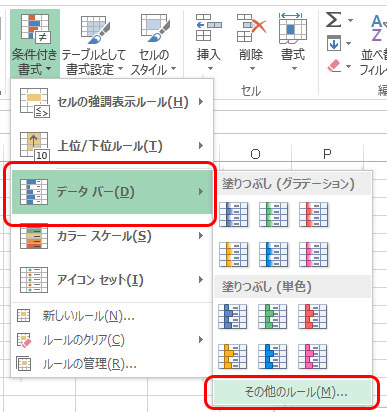Image resolution: width=387 pixels, height=412 pixels.
Task: Apply orange gradient data bar
Action: click(x=233, y=254)
